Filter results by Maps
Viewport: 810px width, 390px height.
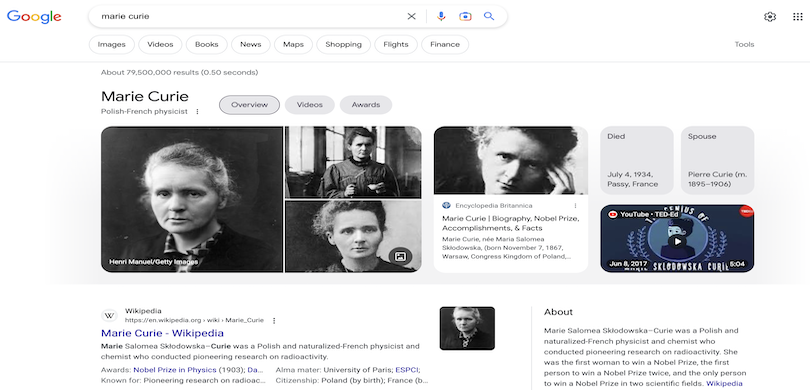293,44
